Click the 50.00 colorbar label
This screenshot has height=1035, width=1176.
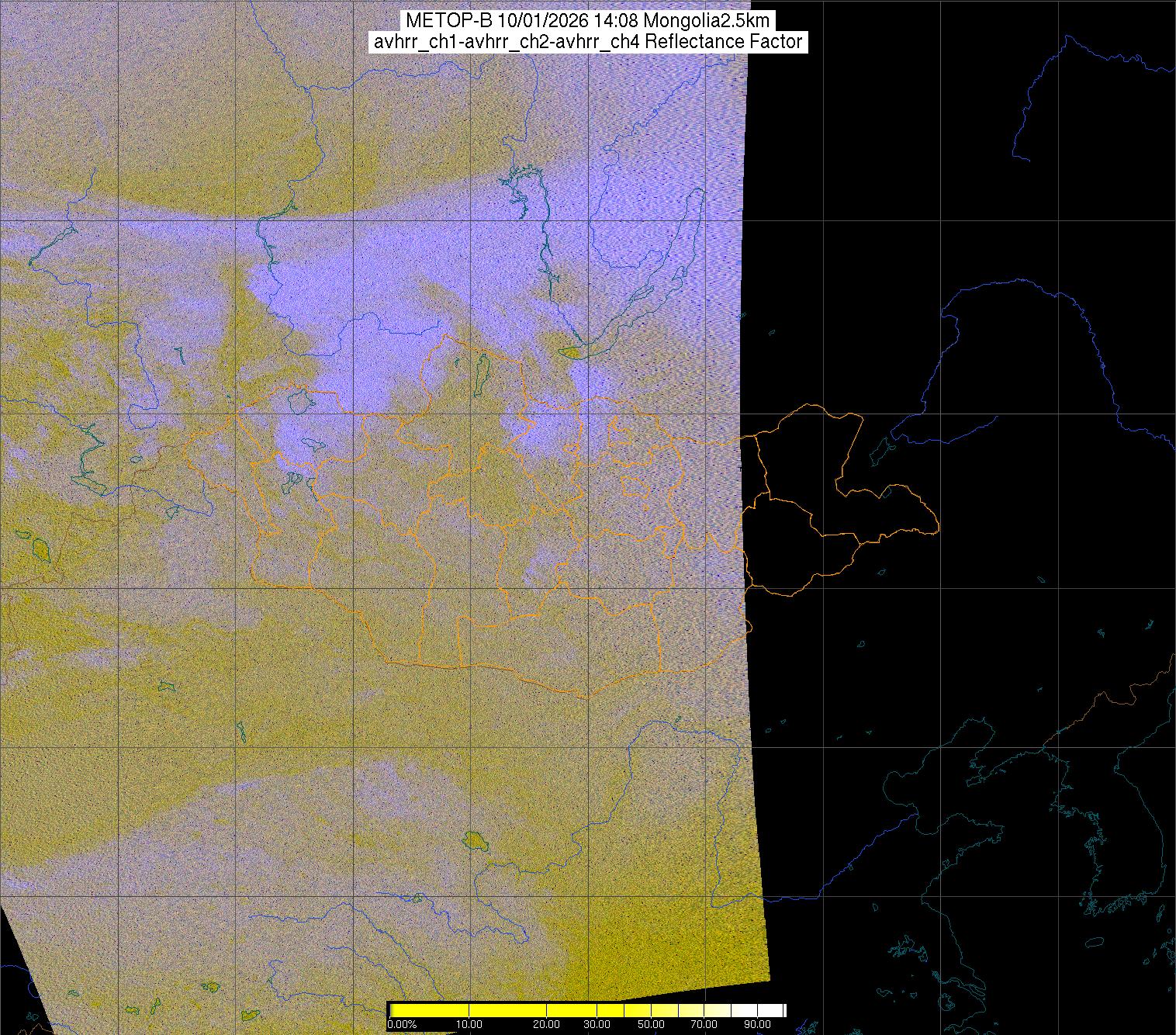point(652,1024)
